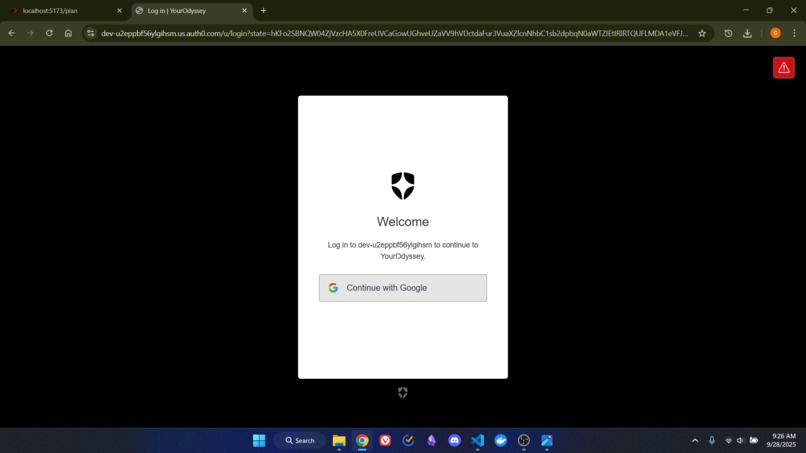Select the Log in | YourOdyssey tab

[191, 10]
